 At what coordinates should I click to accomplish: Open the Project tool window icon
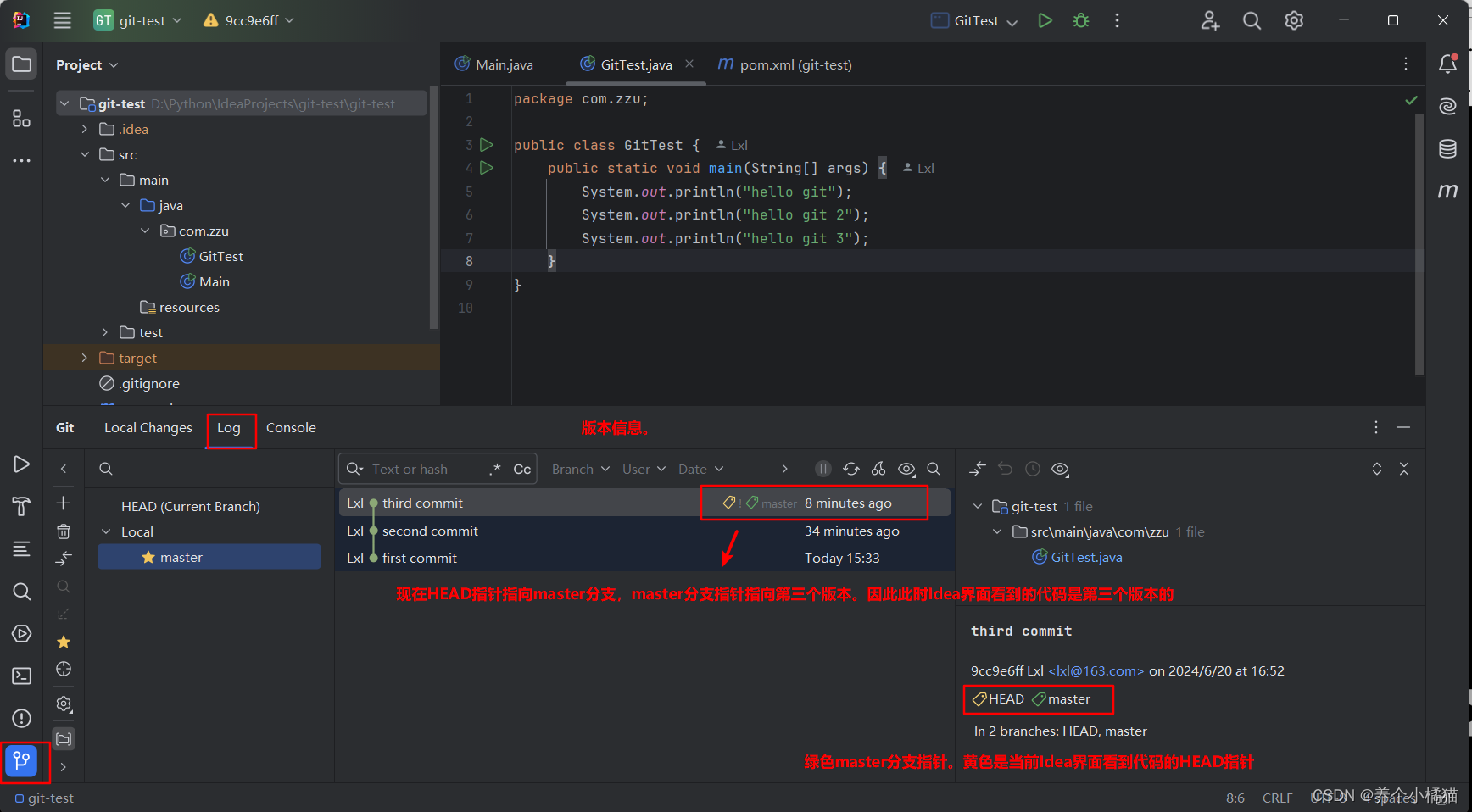click(x=21, y=64)
